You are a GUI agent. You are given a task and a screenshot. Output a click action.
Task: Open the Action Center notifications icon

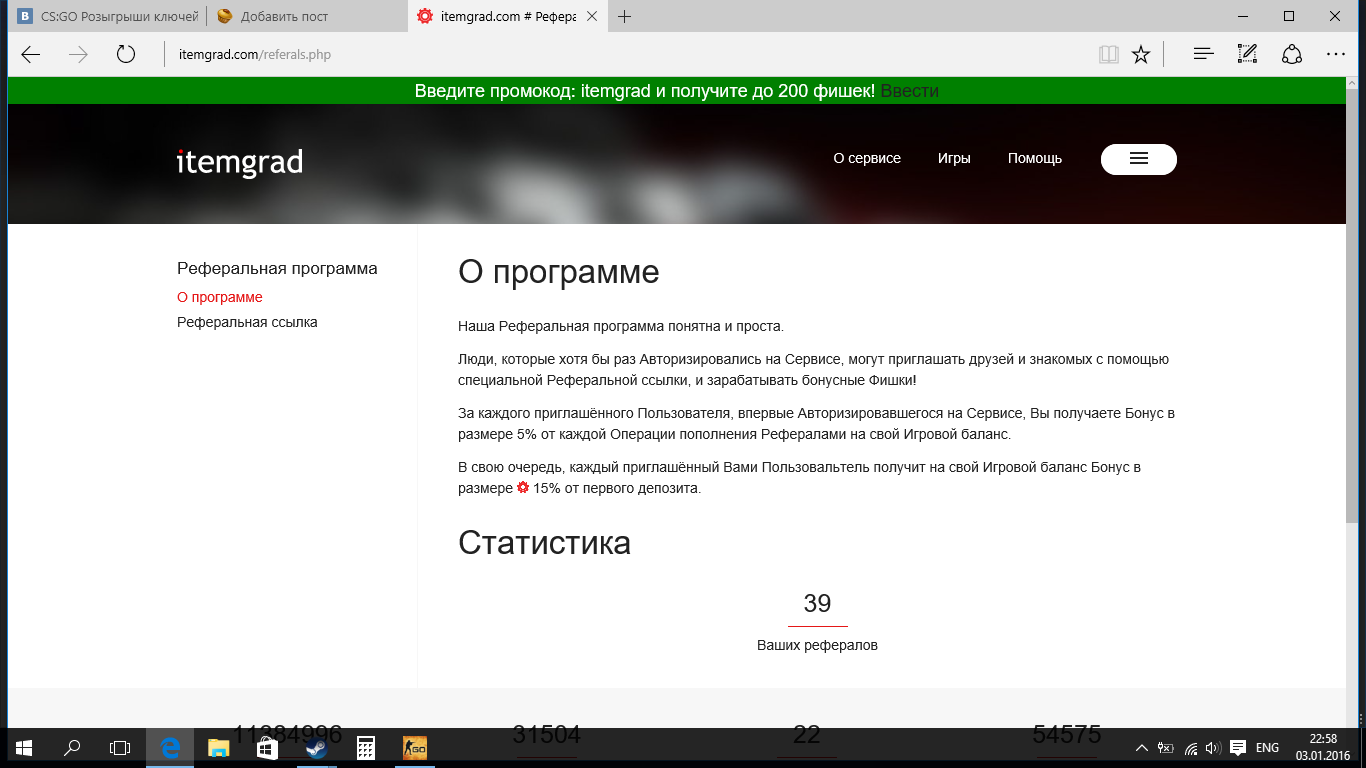point(1237,748)
